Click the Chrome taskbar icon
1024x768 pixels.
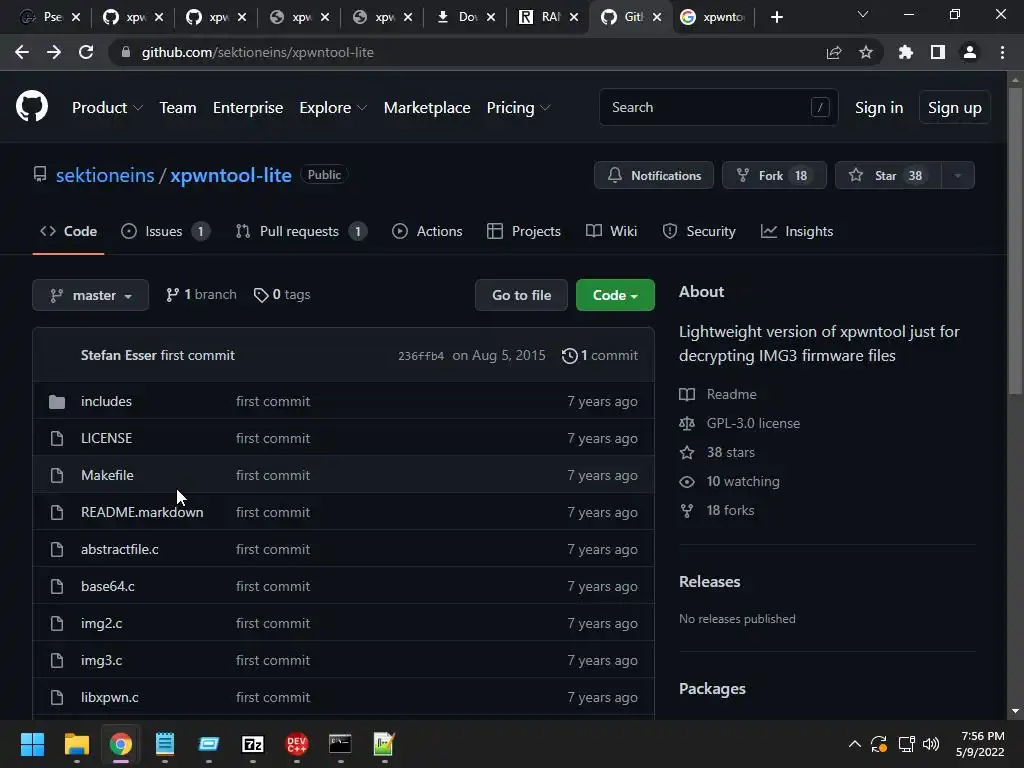point(121,744)
